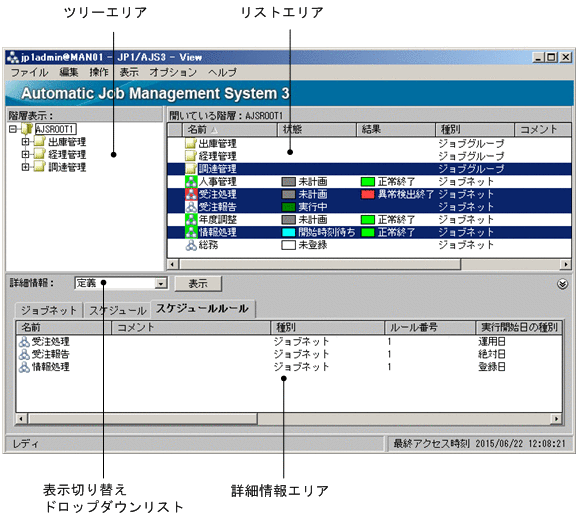
Task: Click 登録日 cell for 情報処理 rule
Action: click(492, 367)
